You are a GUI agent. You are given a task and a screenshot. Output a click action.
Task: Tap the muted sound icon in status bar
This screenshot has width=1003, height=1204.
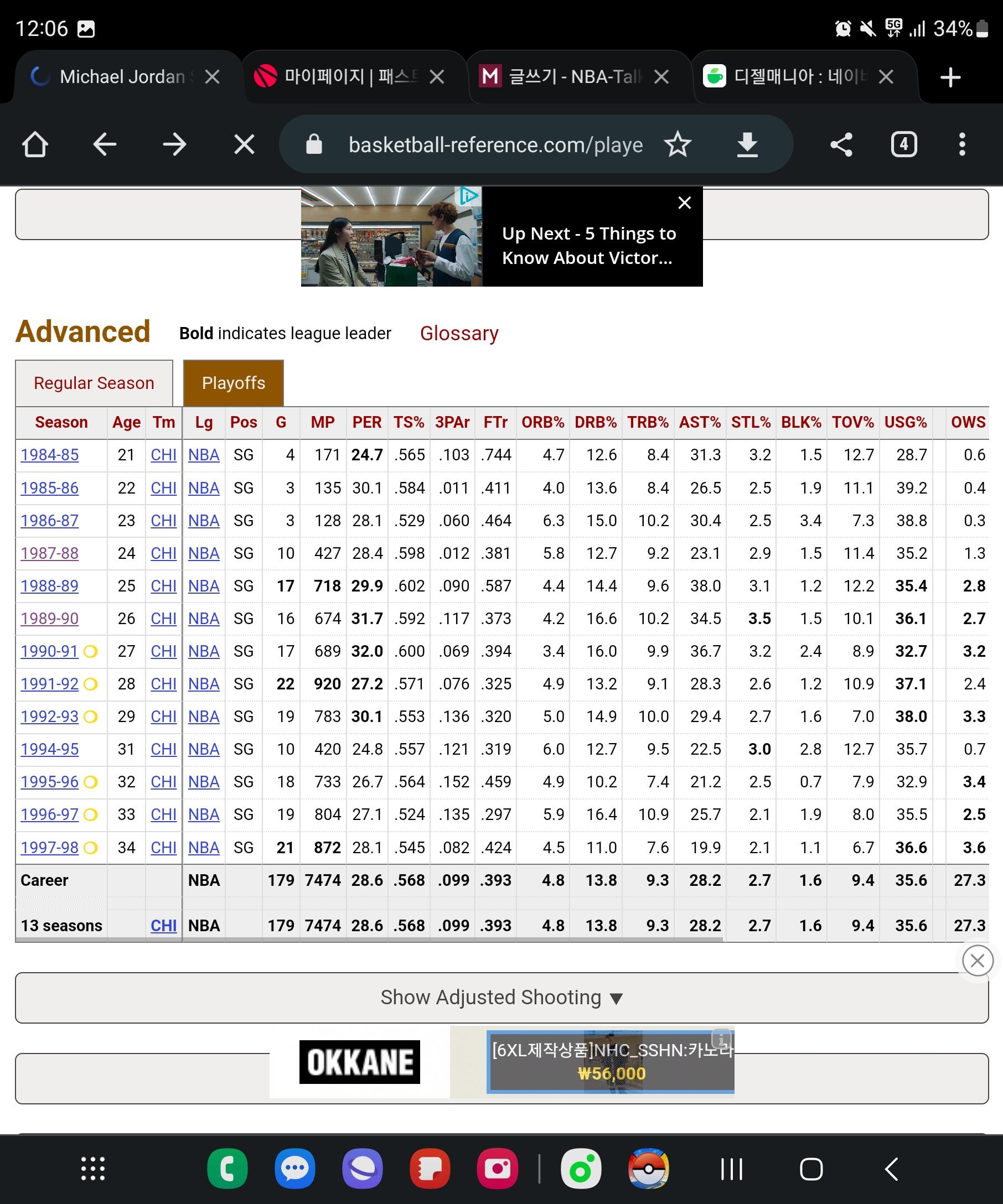point(867,28)
